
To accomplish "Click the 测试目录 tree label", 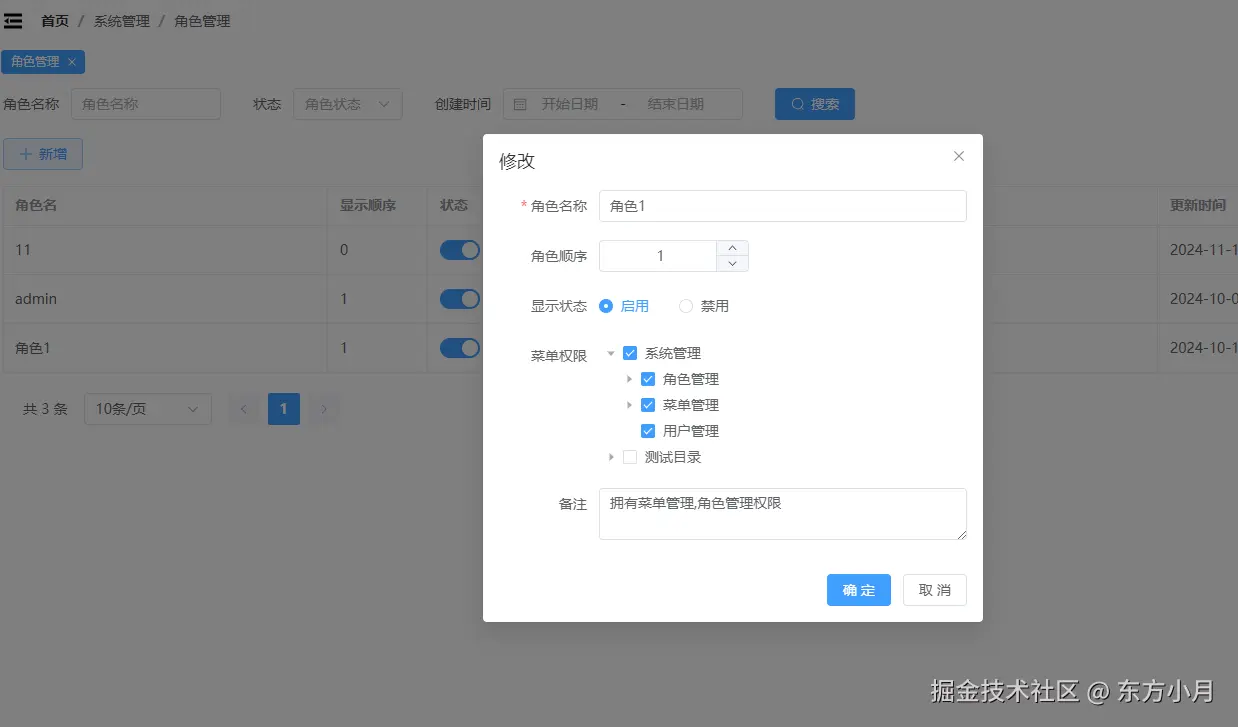I will [673, 457].
